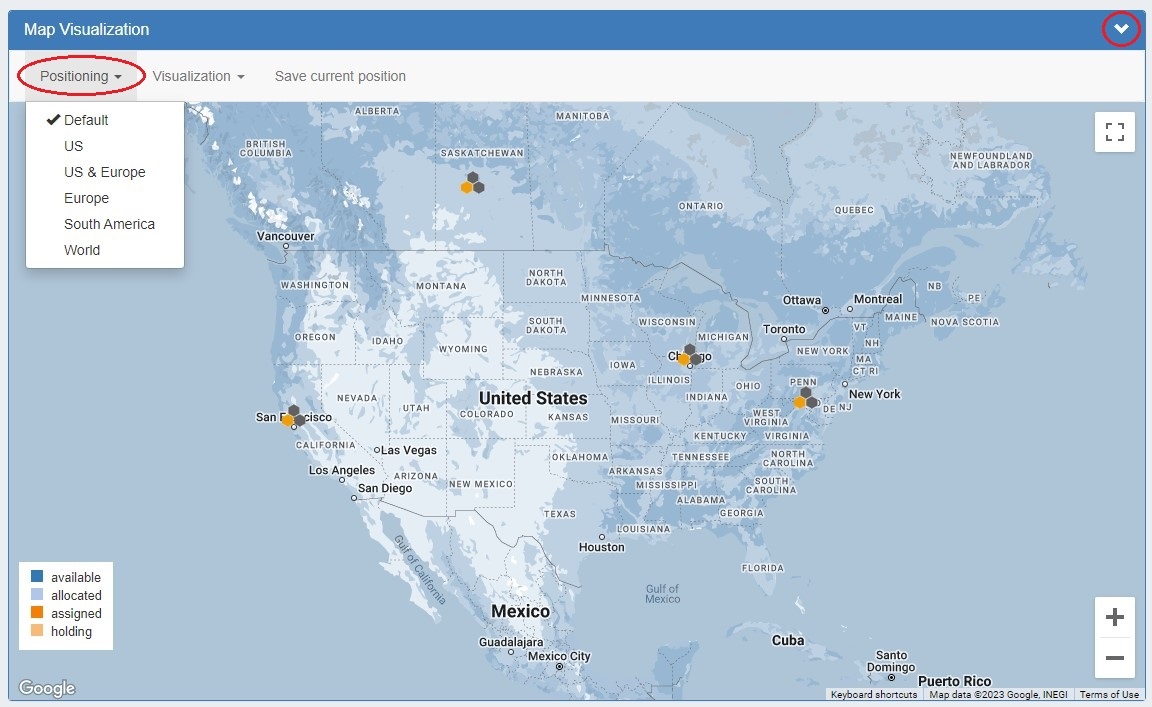The width and height of the screenshot is (1152, 707).
Task: Open the Positioning dropdown
Action: tap(81, 76)
